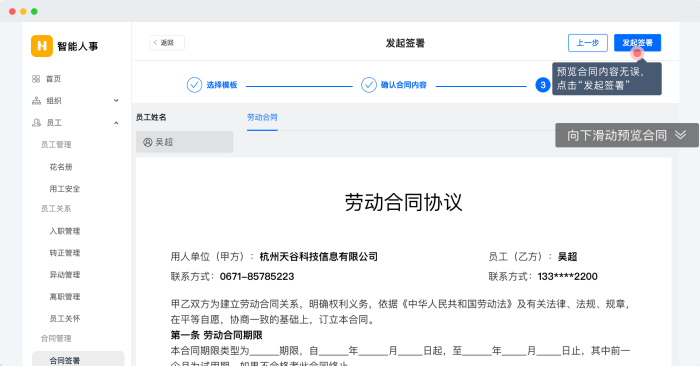The height and width of the screenshot is (366, 700).
Task: Select 合同签署 in the sidebar
Action: pos(78,359)
